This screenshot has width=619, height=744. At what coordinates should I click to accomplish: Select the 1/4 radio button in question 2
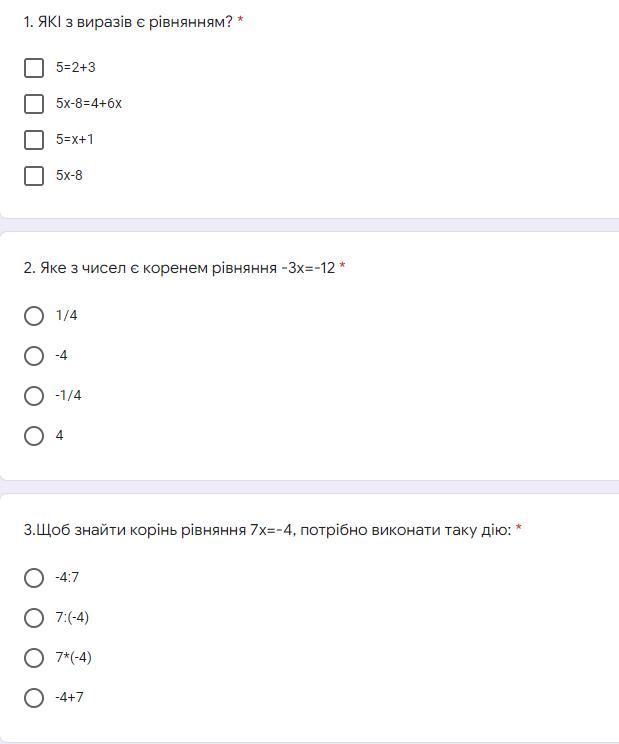[34, 316]
